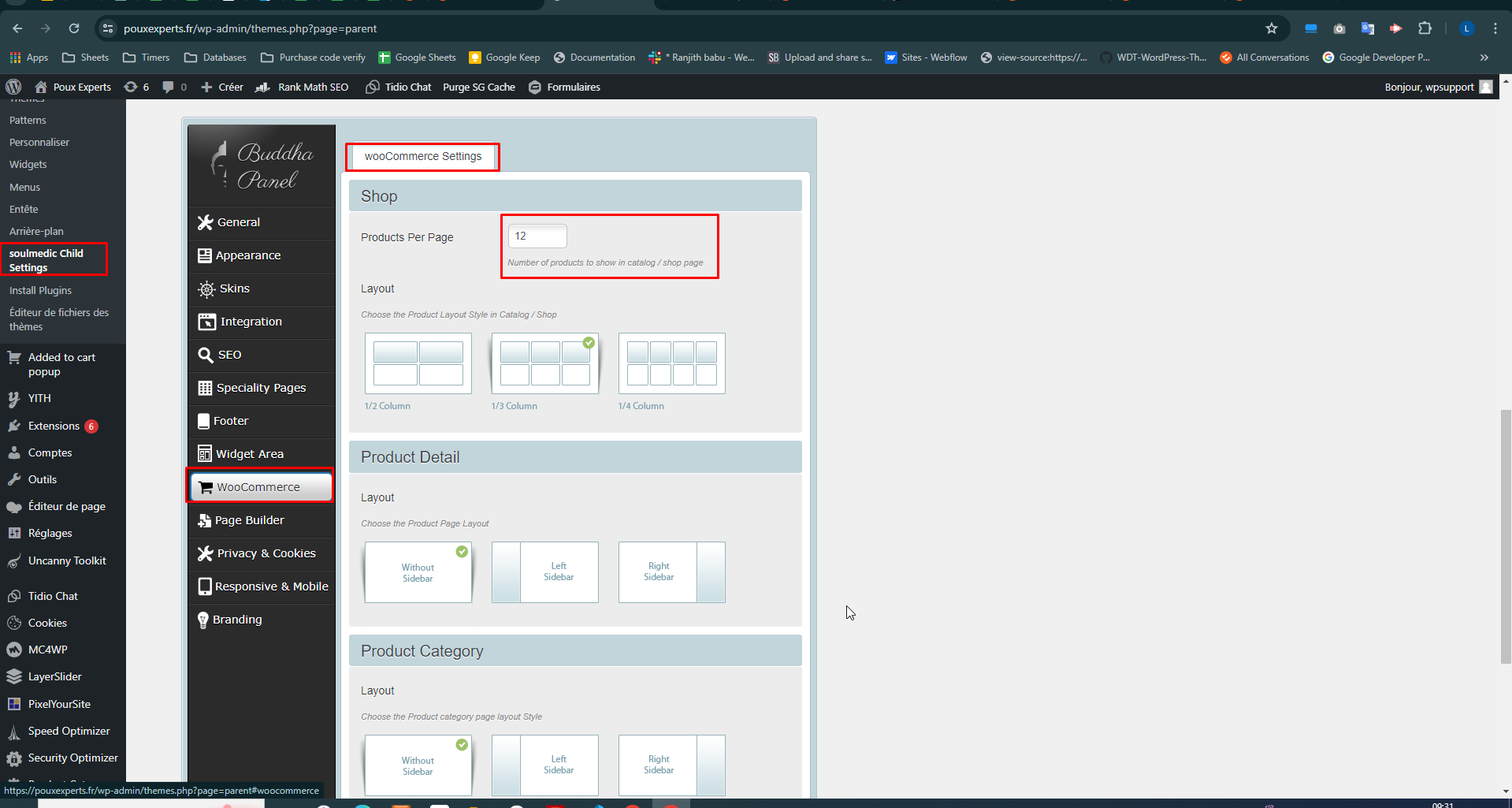Open the 6 pending updates icon
The width and height of the screenshot is (1512, 808).
[136, 87]
